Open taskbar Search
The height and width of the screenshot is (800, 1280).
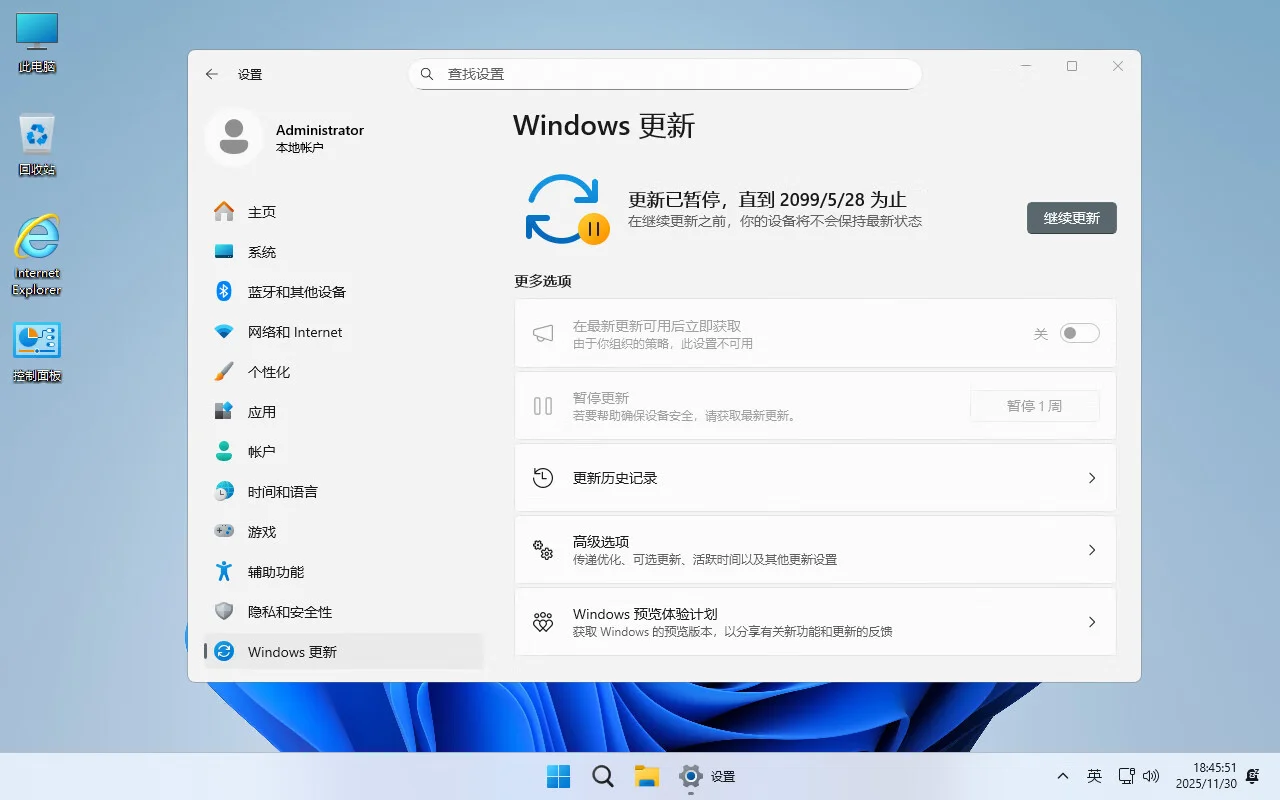coord(602,775)
